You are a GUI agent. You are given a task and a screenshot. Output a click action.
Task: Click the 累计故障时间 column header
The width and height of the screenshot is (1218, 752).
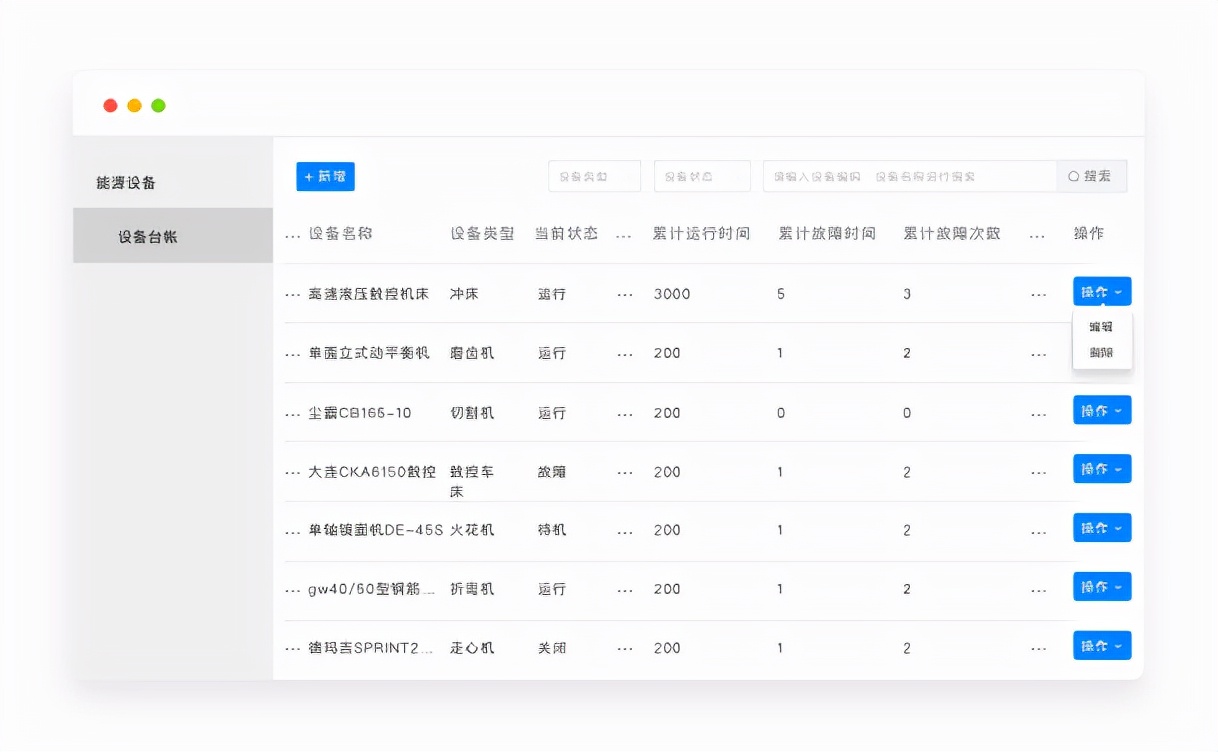[827, 234]
